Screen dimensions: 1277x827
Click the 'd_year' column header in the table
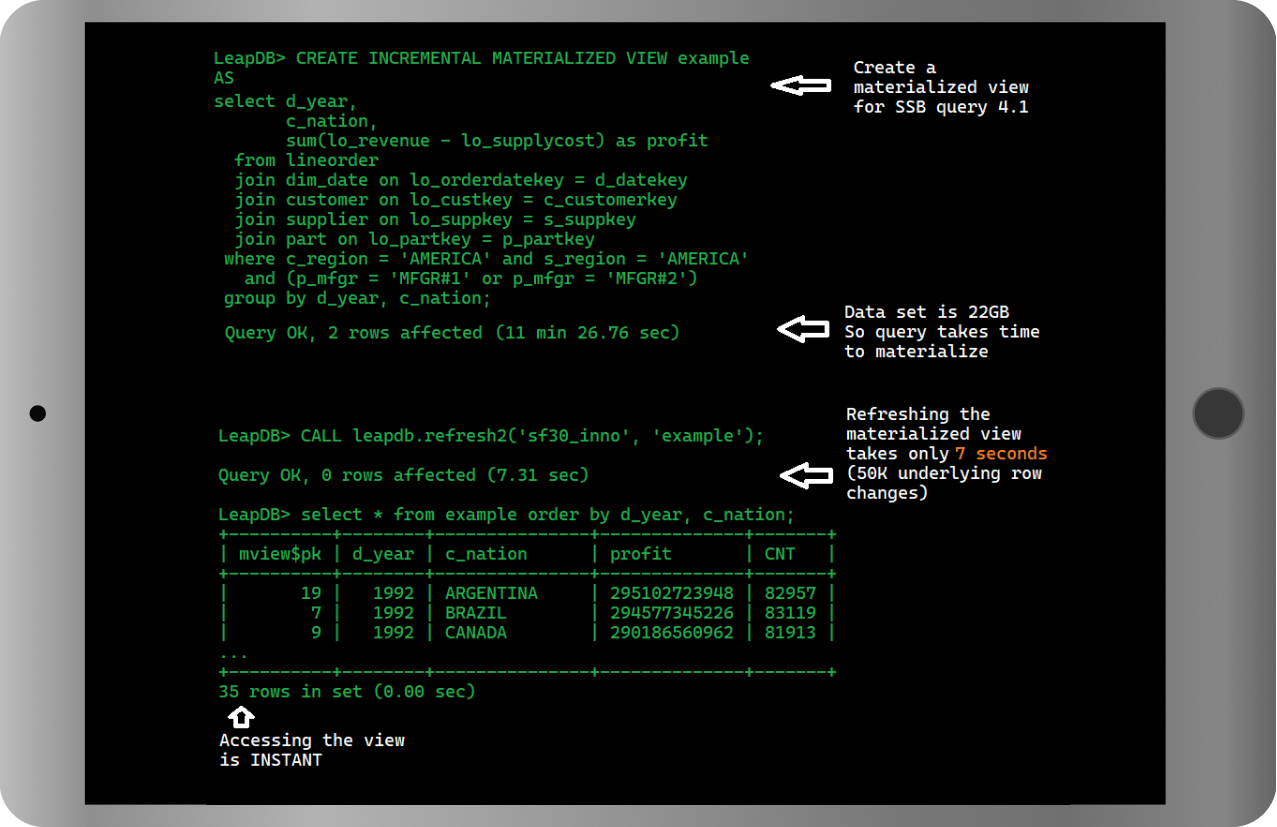click(x=383, y=553)
